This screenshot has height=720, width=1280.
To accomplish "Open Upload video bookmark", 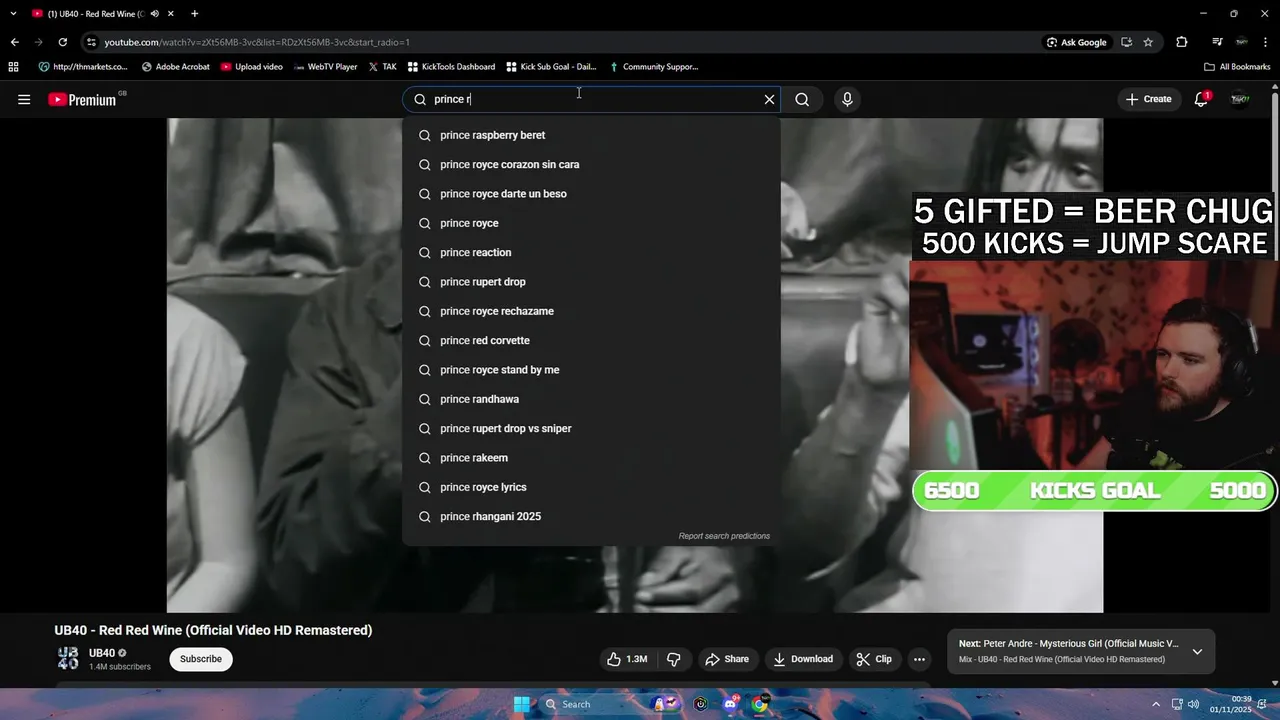I will 252,67.
